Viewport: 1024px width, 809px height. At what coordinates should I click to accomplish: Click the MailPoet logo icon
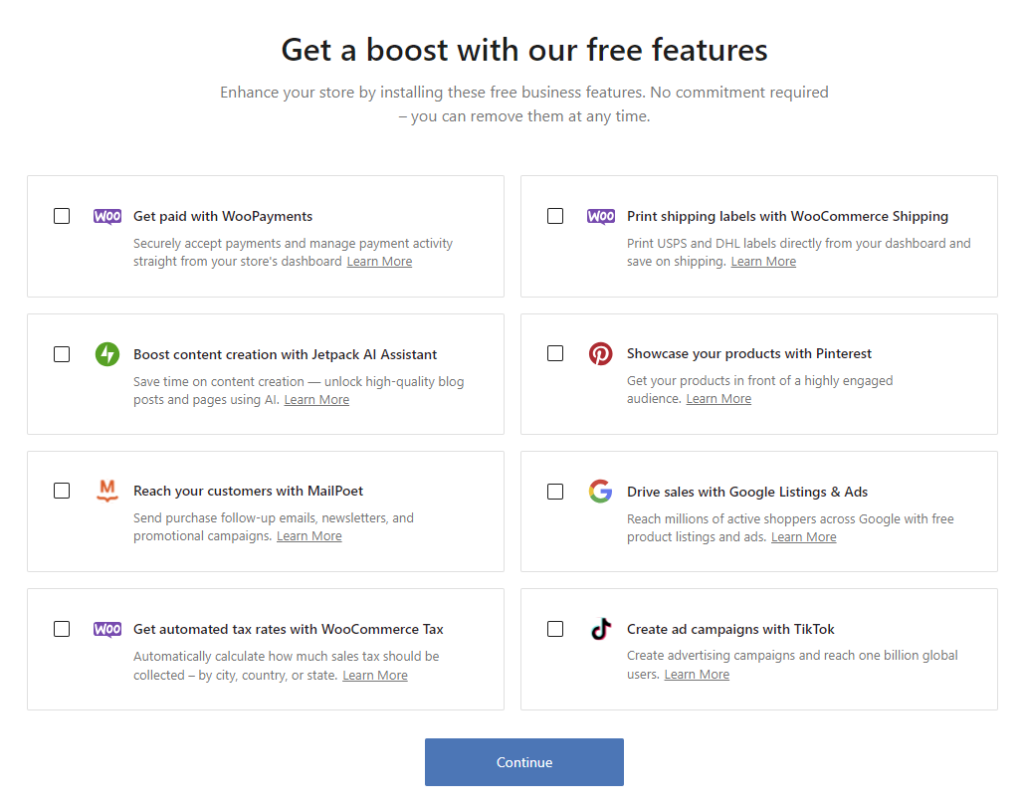coord(107,491)
